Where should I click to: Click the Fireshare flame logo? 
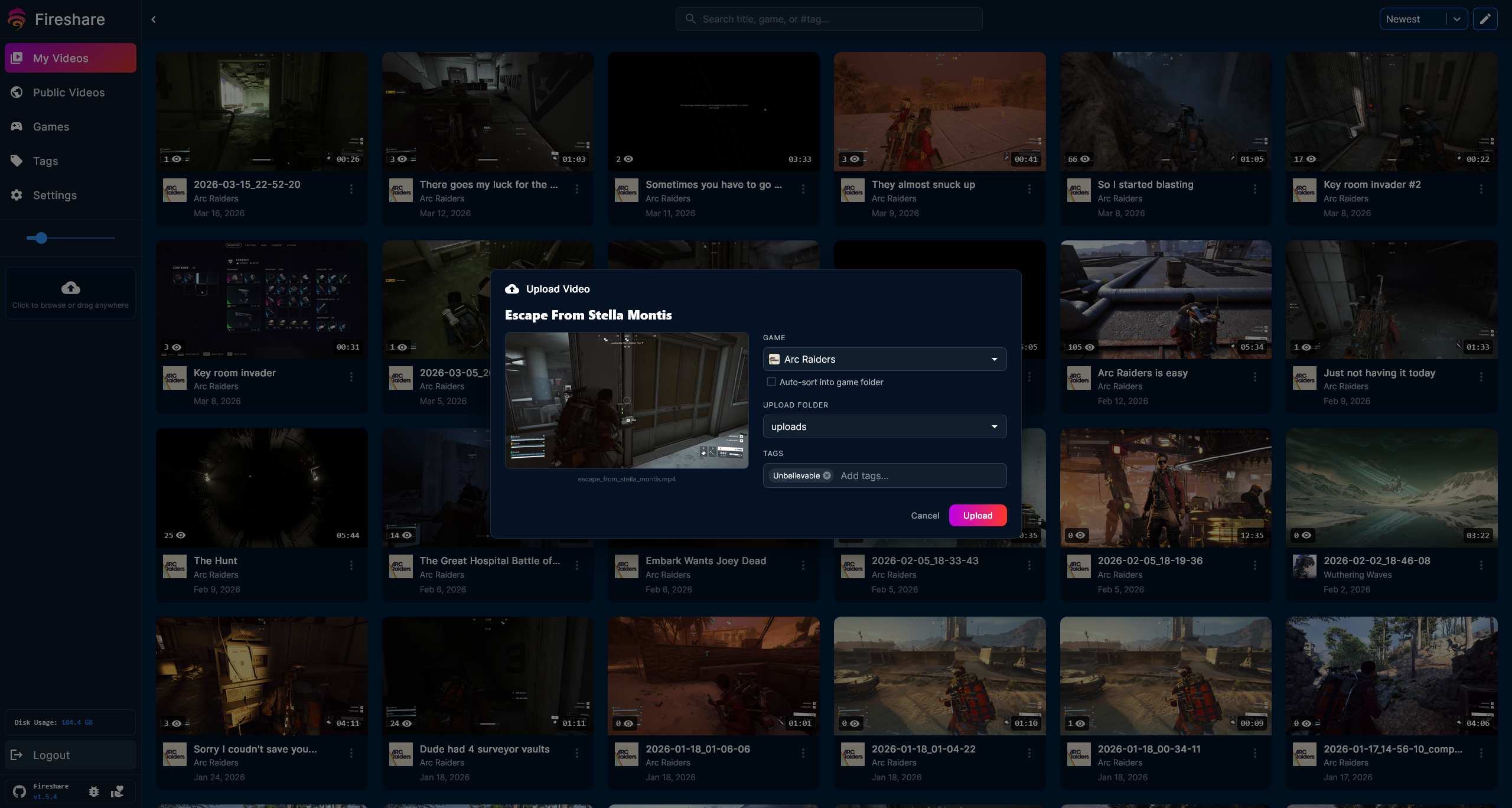(x=17, y=19)
